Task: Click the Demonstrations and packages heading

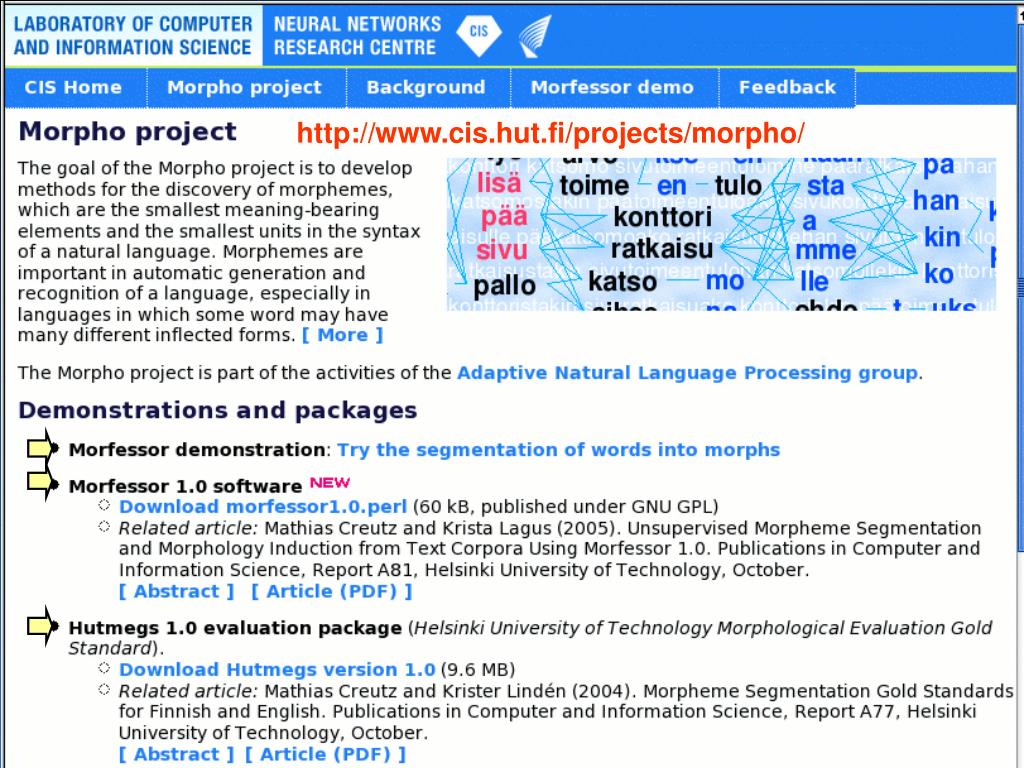Action: point(217,410)
